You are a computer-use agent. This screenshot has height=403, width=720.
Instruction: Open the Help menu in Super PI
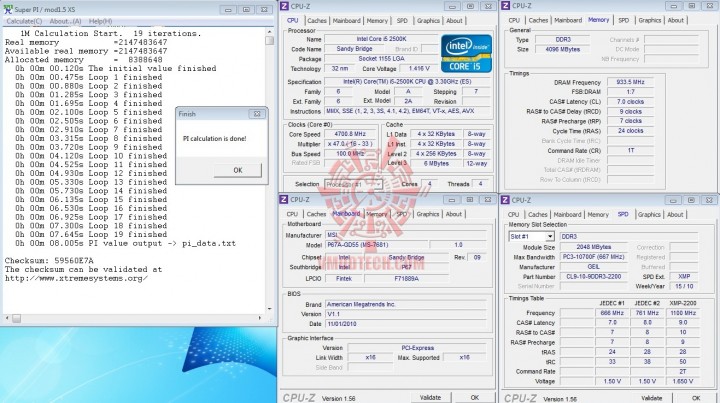tap(100, 21)
